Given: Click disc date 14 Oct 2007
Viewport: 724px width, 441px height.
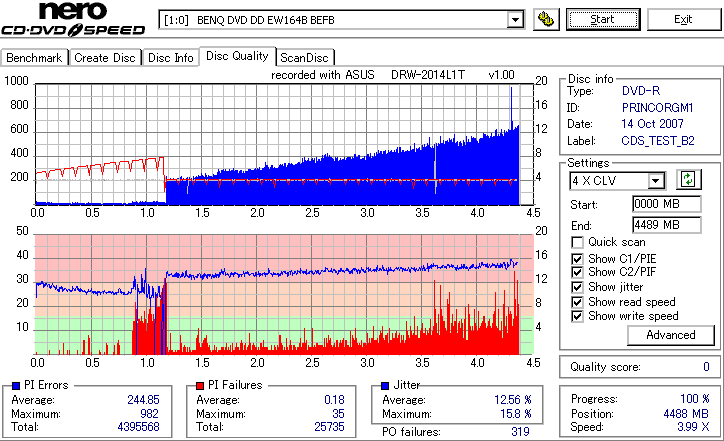Looking at the screenshot, I should pyautogui.click(x=652, y=124).
